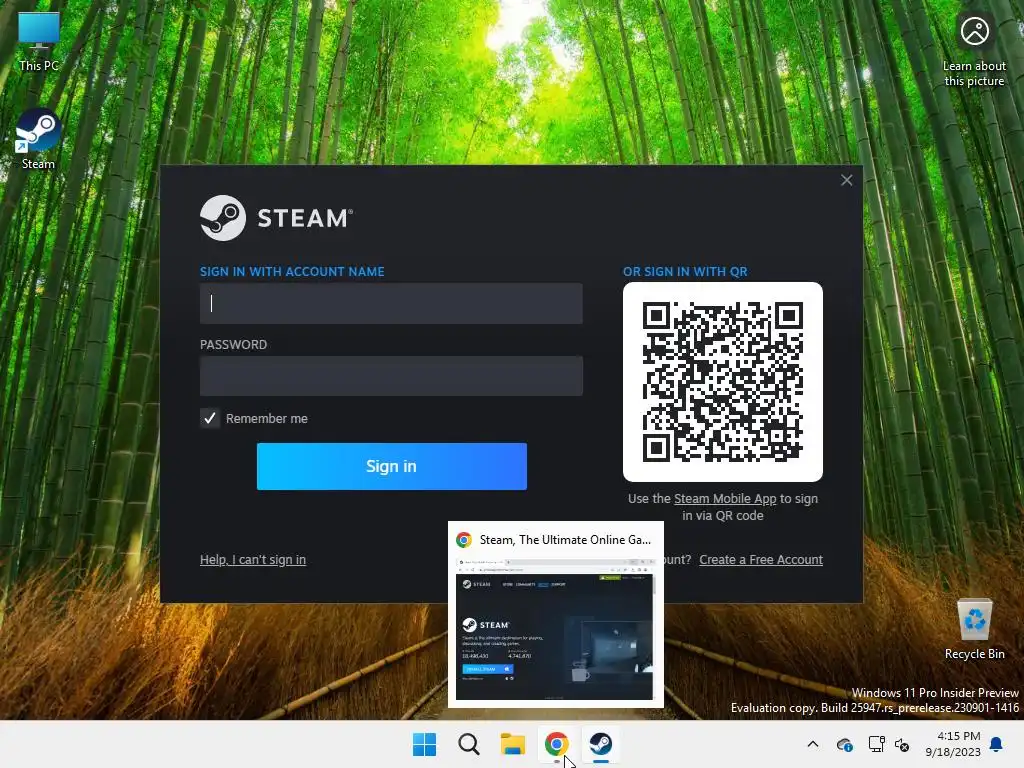Click the Remember me label text
Image resolution: width=1024 pixels, height=768 pixels.
[x=266, y=418]
